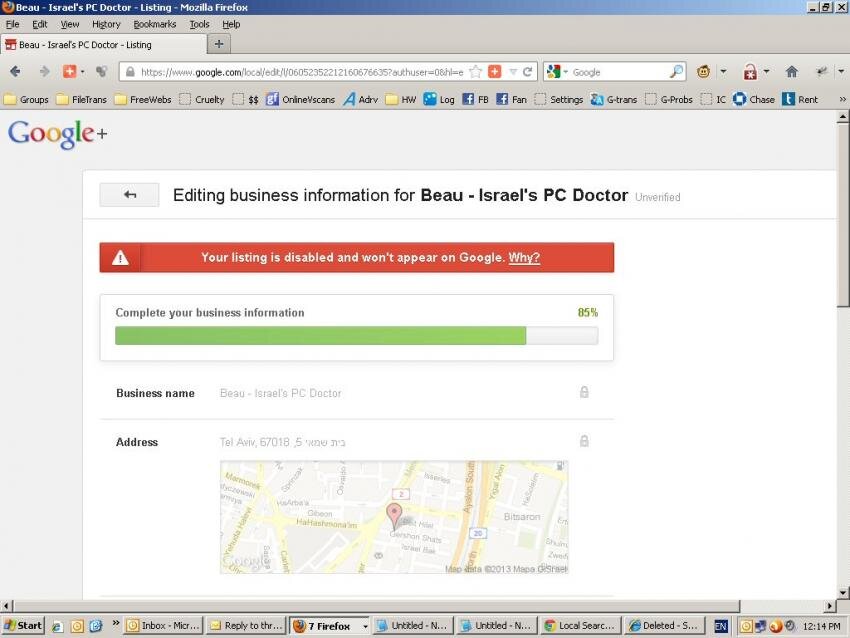Screen dimensions: 850x638
Task: Click the warning triangle icon in the banner
Action: (120, 257)
